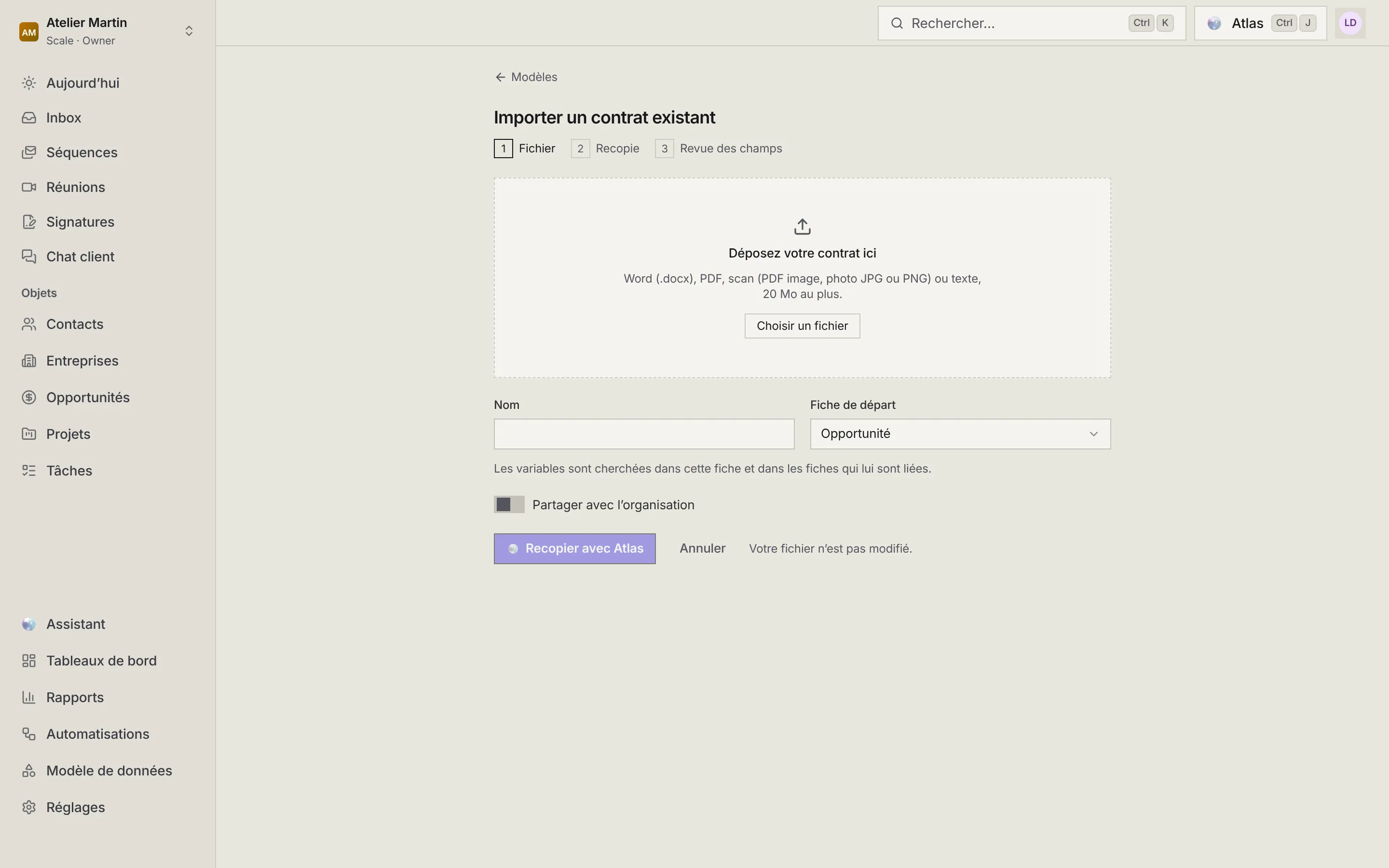
Task: Click the magnifier icon in the search bar
Action: tap(897, 24)
